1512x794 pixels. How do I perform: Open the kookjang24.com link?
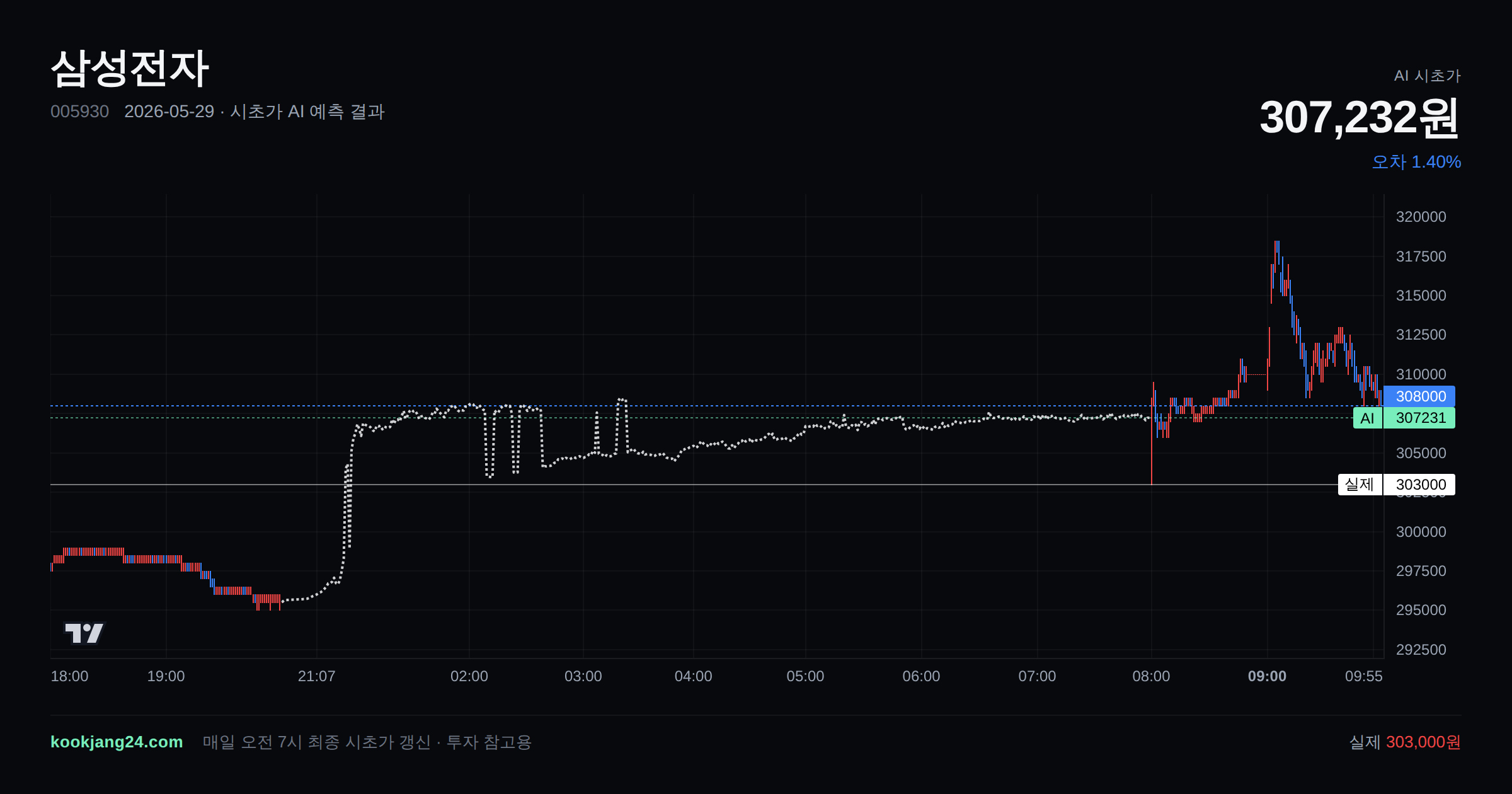tap(117, 742)
